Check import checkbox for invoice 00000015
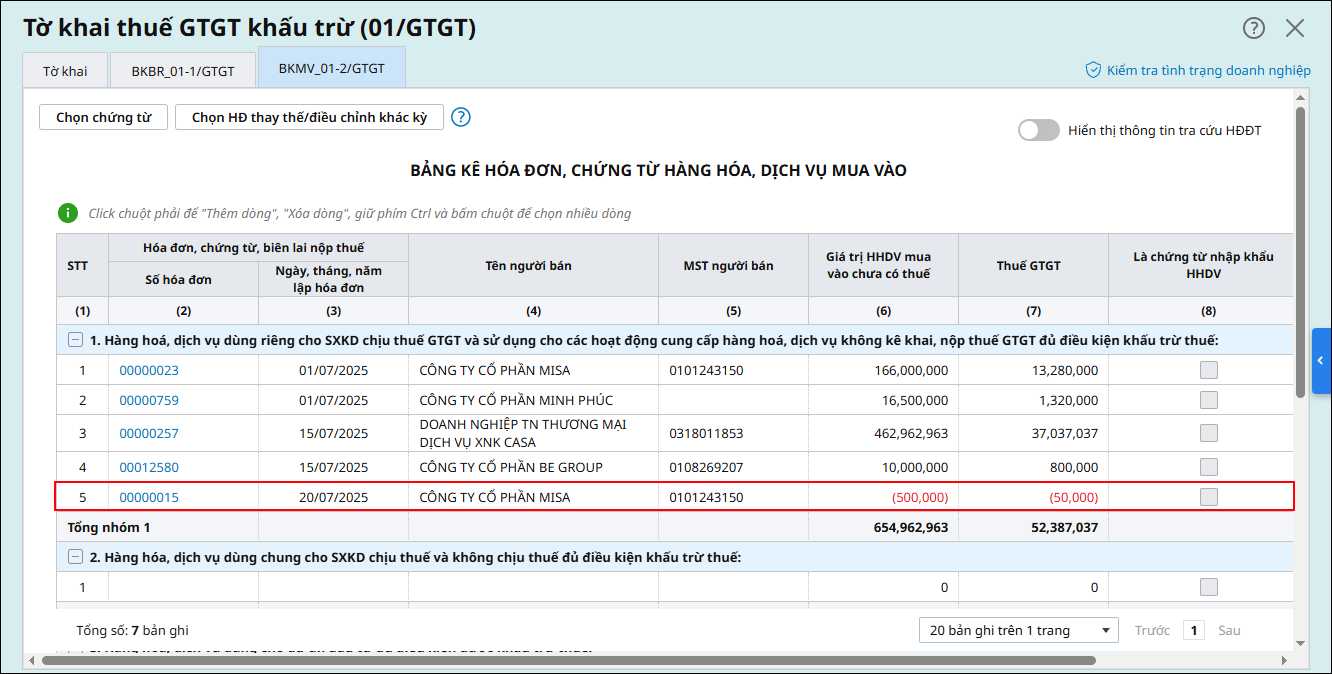Image resolution: width=1332 pixels, height=674 pixels. click(x=1208, y=497)
